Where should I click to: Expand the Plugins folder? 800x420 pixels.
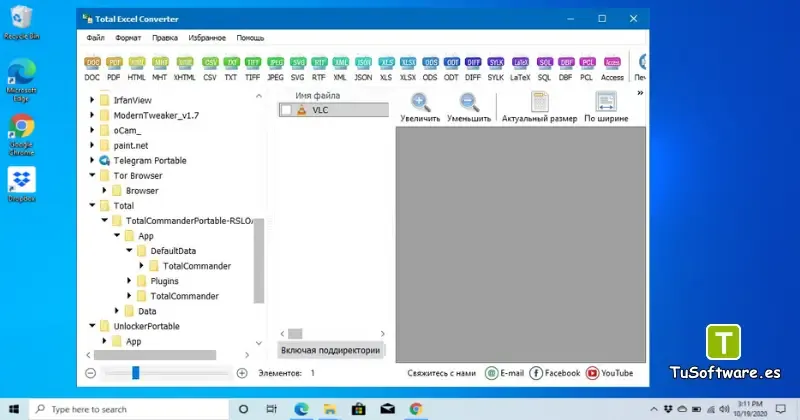coord(129,281)
